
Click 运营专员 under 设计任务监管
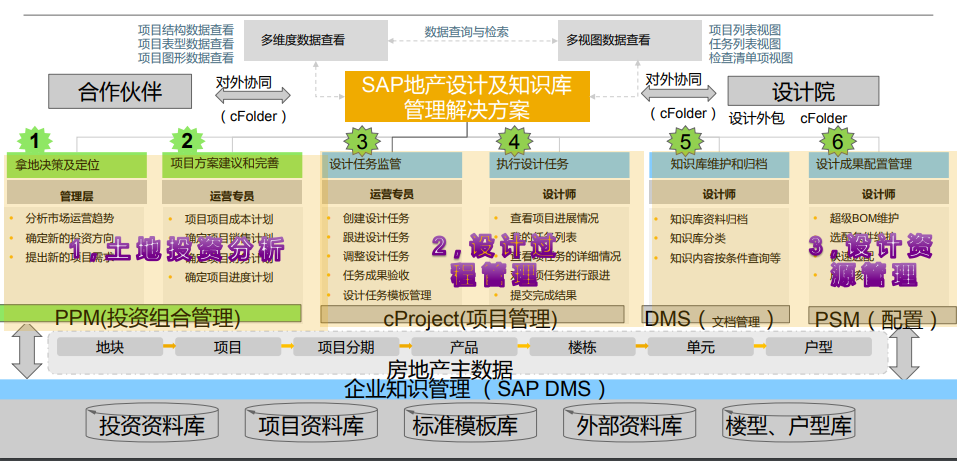(x=392, y=194)
